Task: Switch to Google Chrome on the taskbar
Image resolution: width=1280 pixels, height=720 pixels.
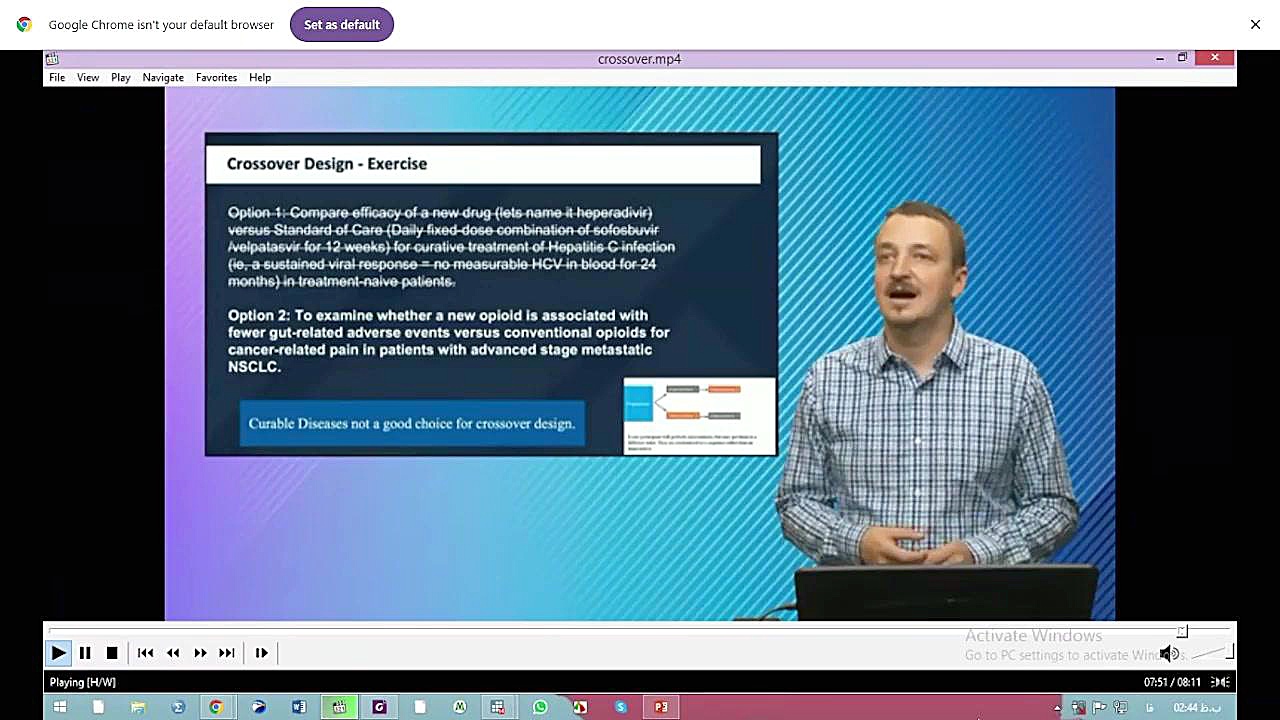Action: pos(216,707)
